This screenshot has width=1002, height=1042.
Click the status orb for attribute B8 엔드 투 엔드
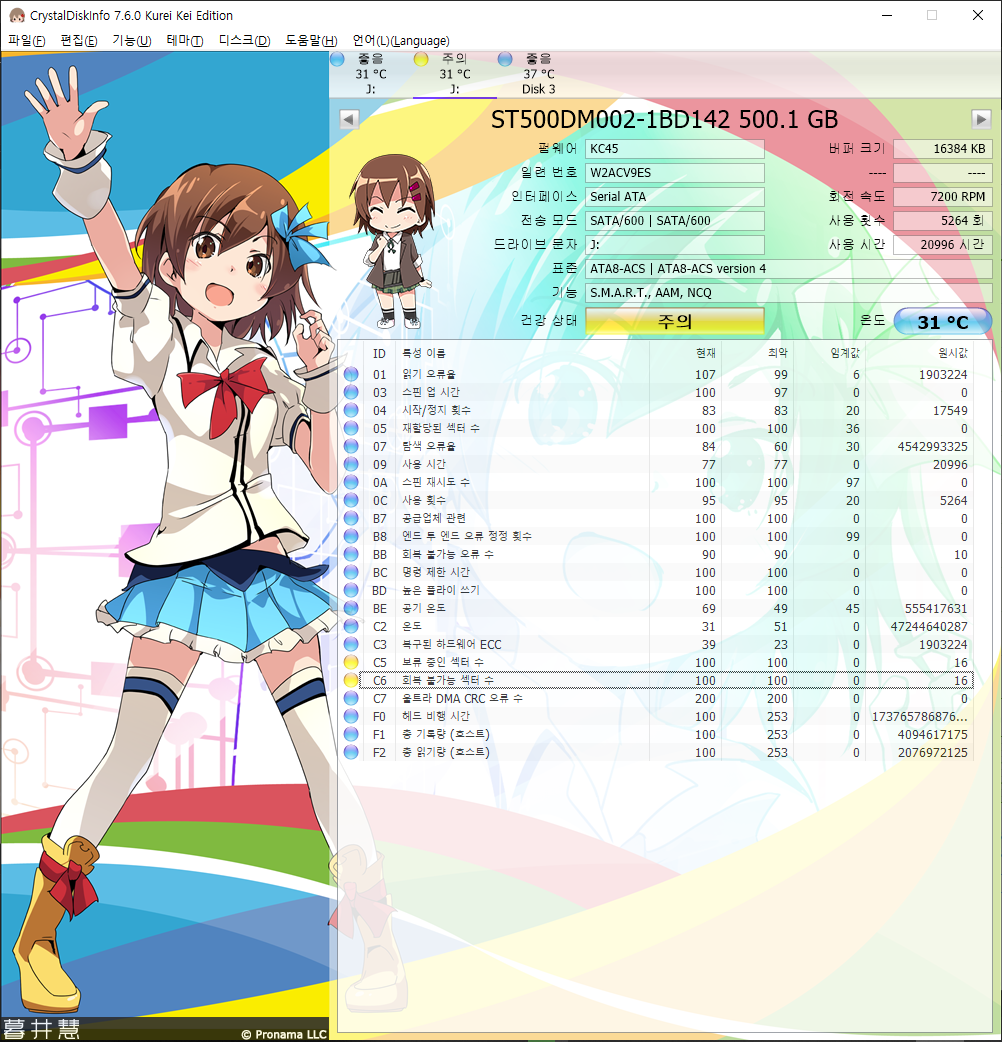(x=351, y=536)
